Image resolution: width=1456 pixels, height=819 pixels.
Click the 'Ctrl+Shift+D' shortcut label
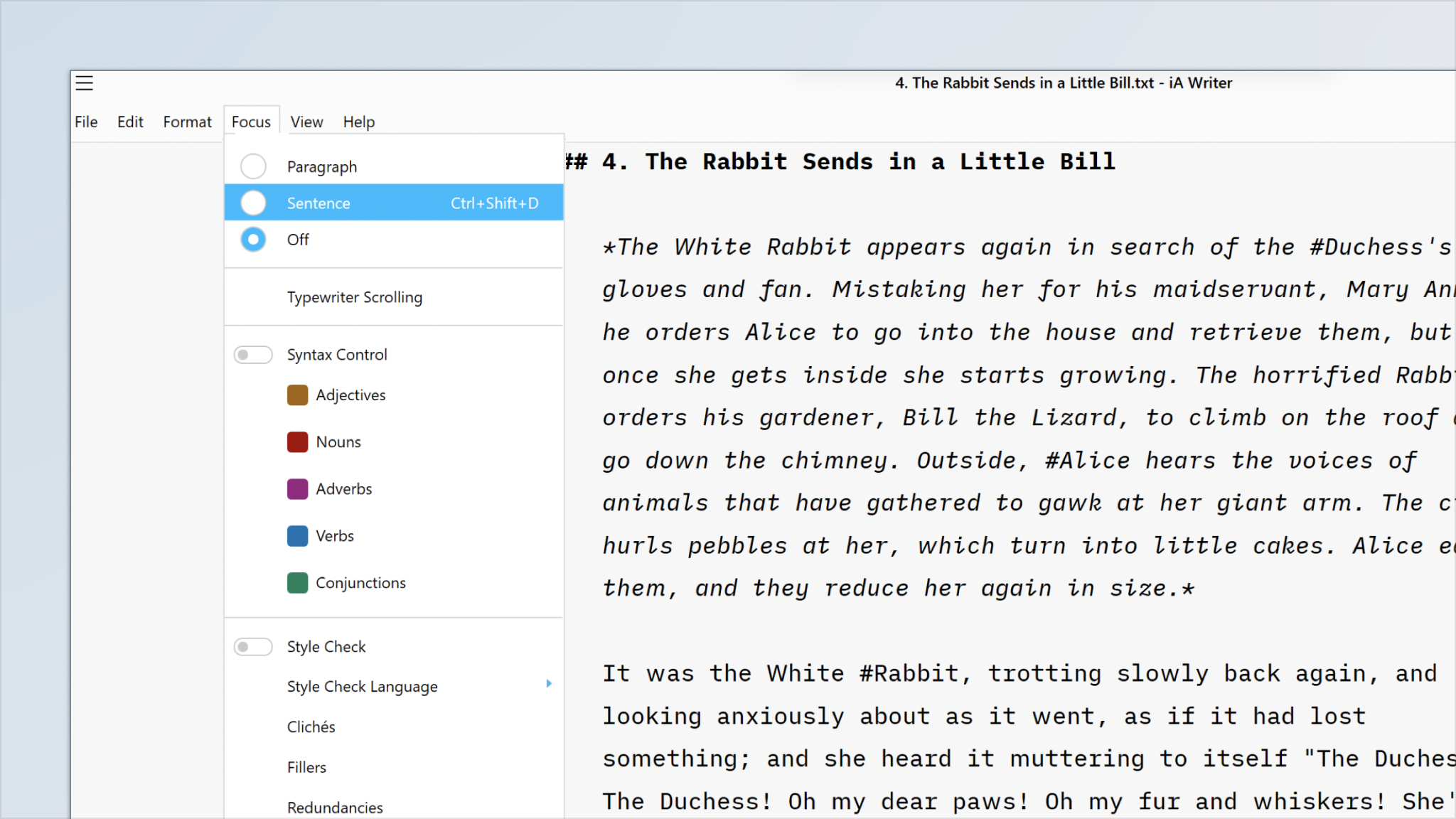click(x=495, y=203)
